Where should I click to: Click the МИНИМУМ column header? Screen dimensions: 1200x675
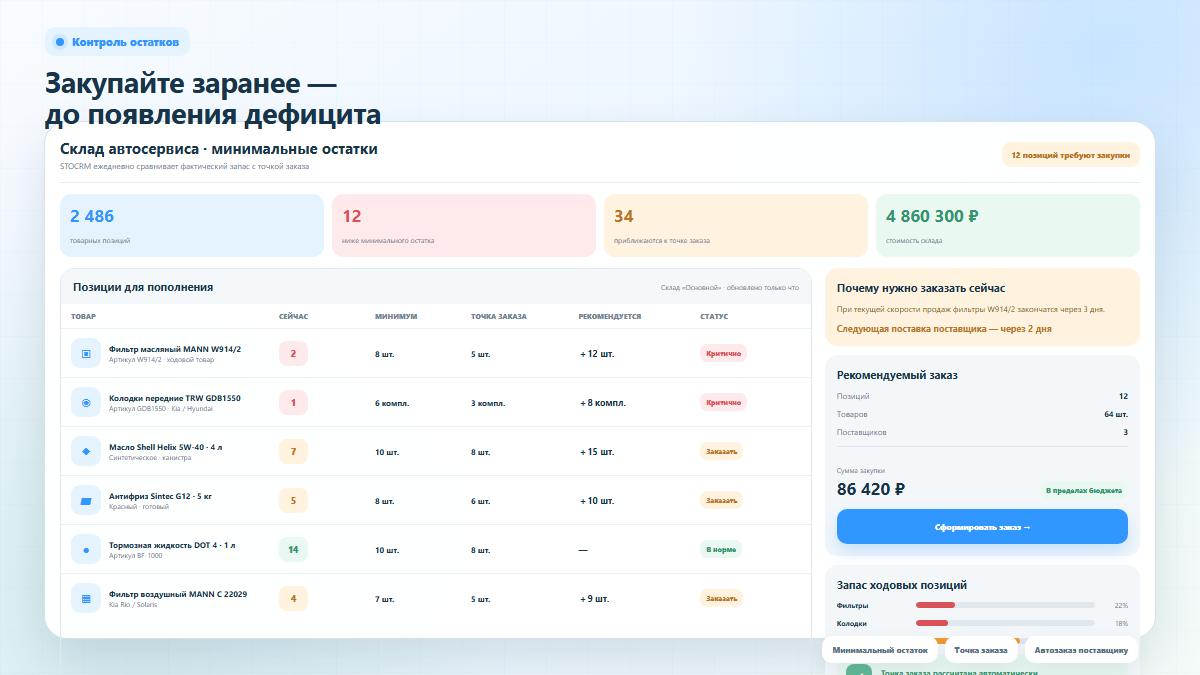[396, 316]
